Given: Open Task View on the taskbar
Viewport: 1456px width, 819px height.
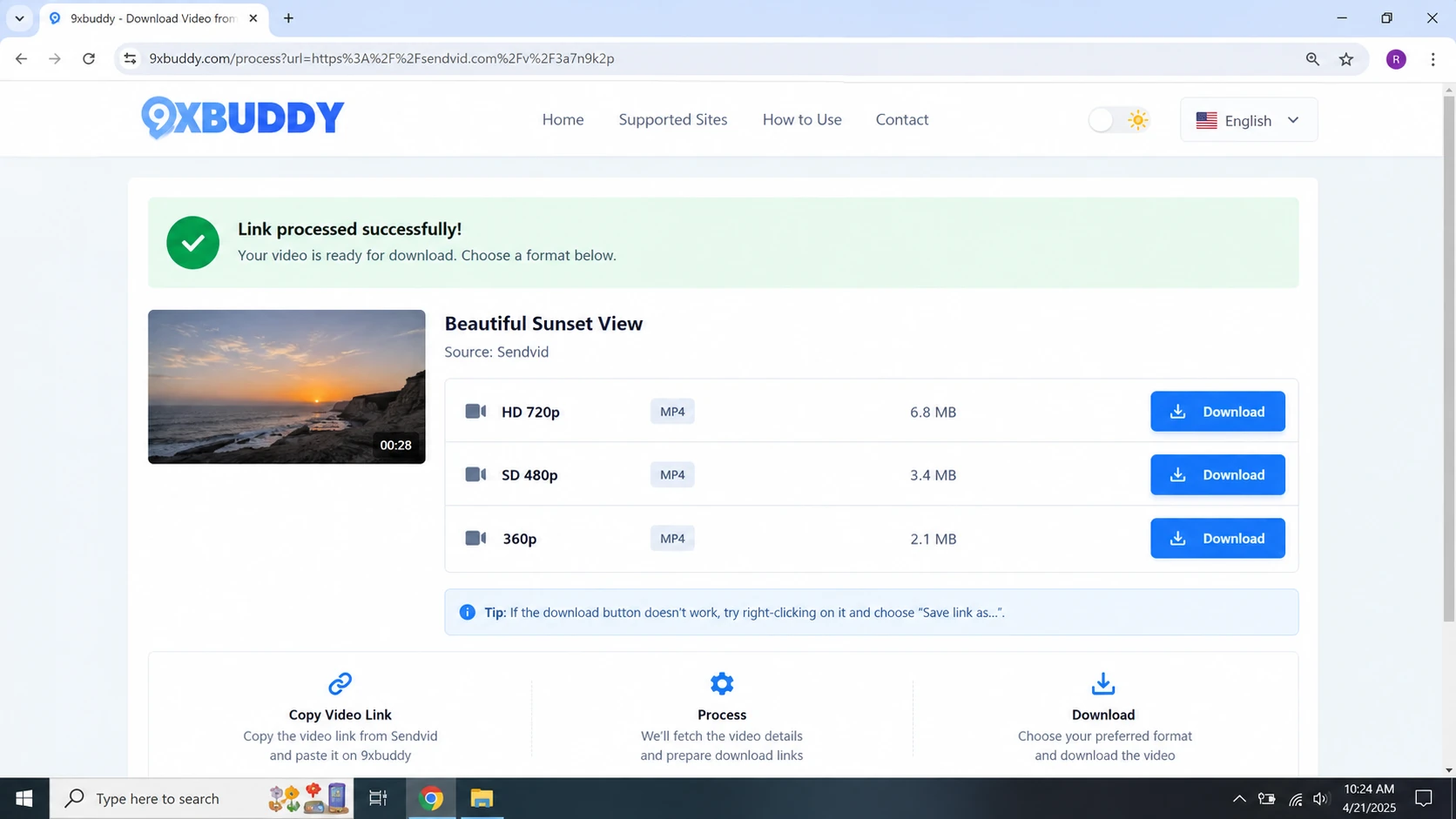Looking at the screenshot, I should (378, 798).
